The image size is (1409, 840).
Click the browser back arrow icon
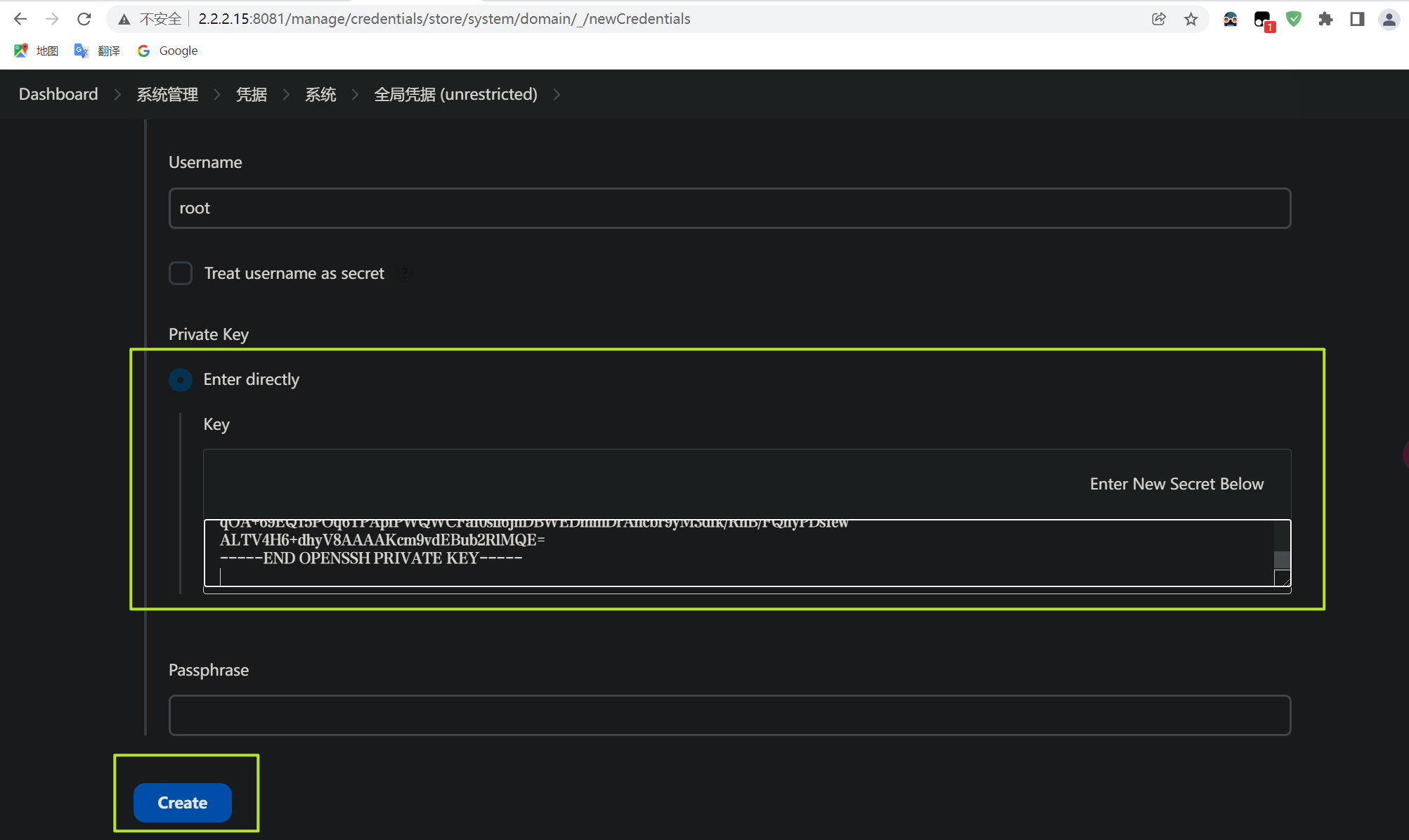[20, 19]
